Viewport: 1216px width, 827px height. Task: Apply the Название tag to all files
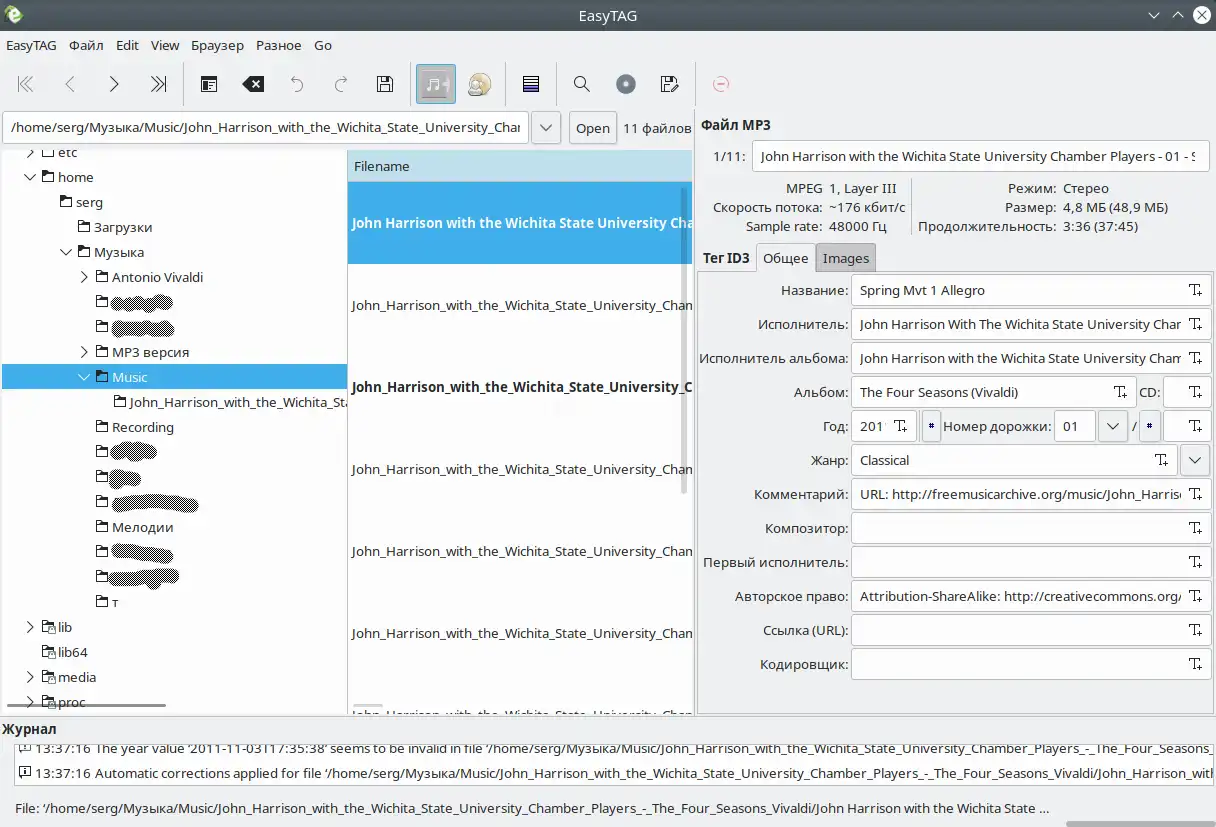1196,290
